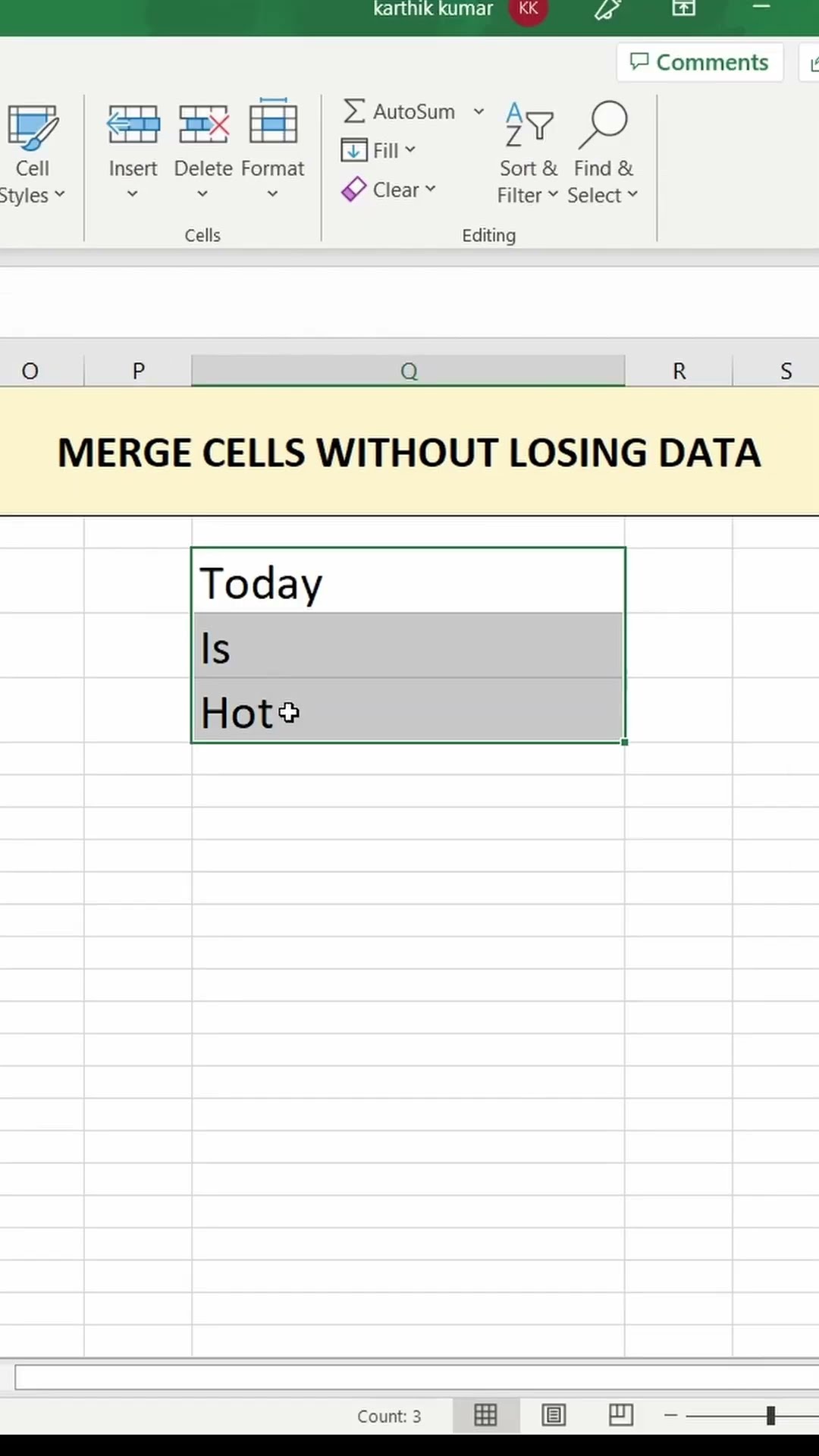The width and height of the screenshot is (819, 1456).
Task: Select column Q header
Action: [x=409, y=371]
